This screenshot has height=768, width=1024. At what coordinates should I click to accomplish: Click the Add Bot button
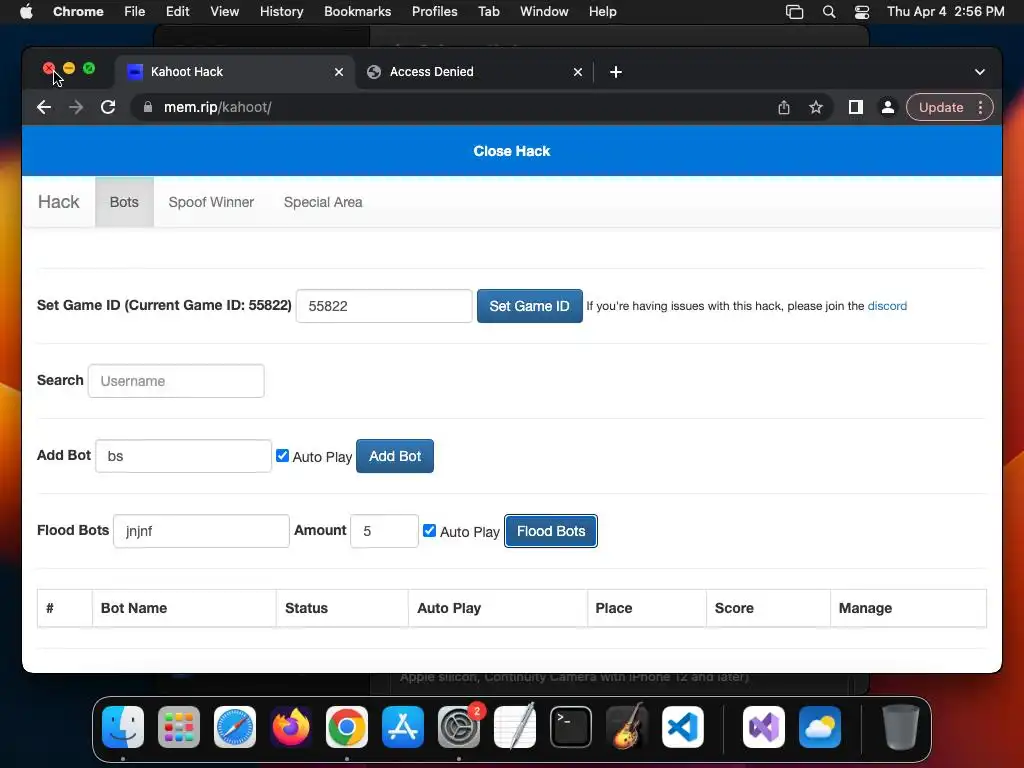[x=394, y=456]
